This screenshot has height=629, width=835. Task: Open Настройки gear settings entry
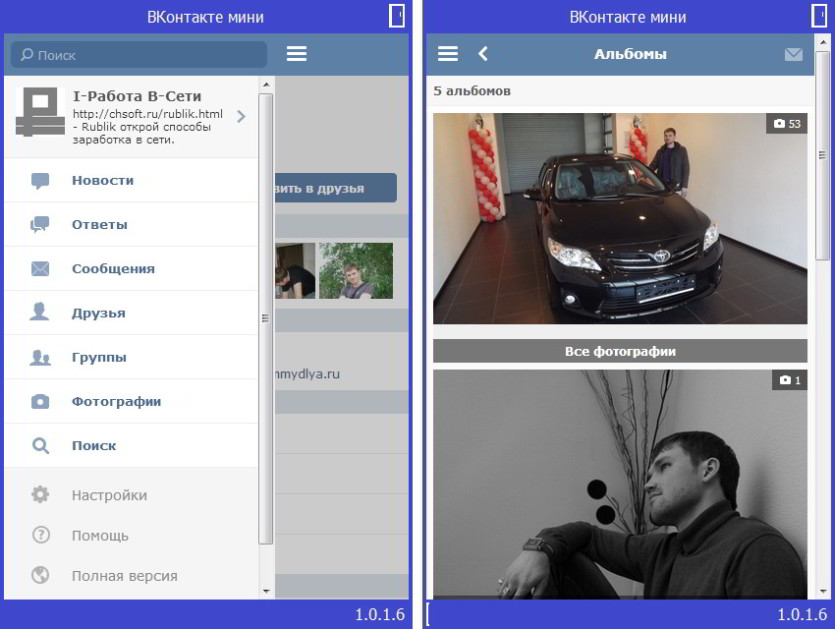(131, 495)
